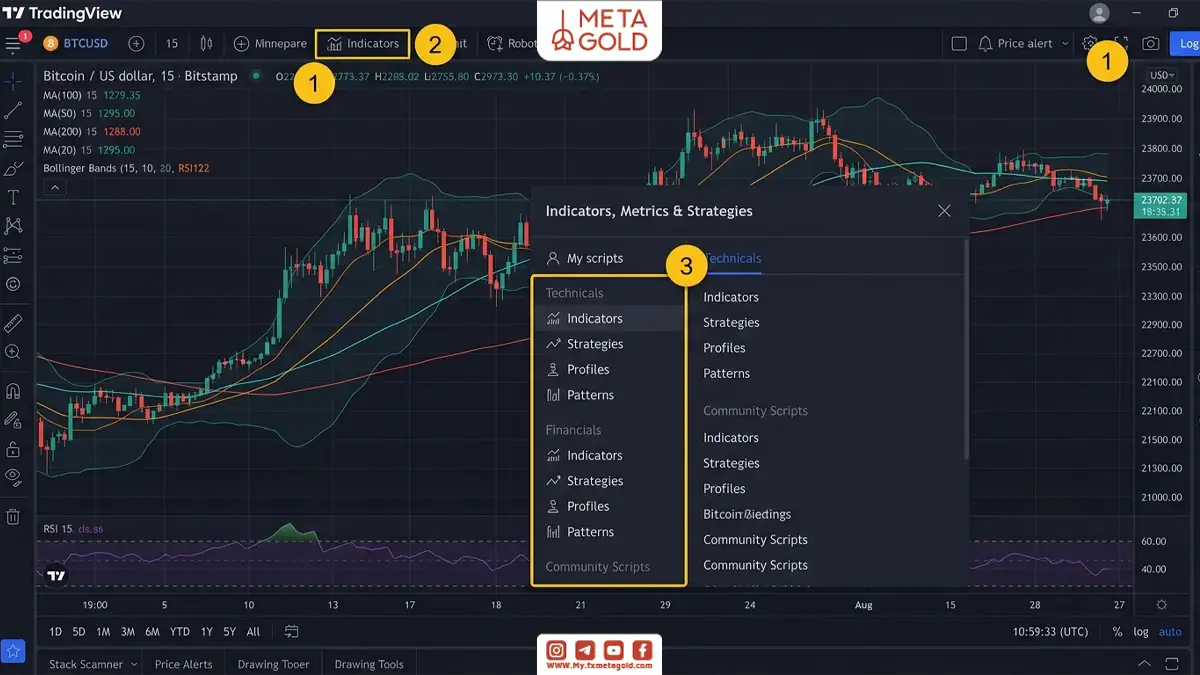Toggle percent scale button

tap(1117, 631)
